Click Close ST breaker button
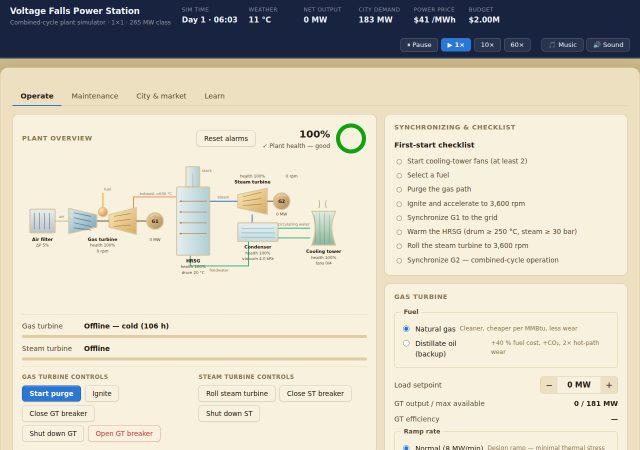Viewport: 640px width, 450px height. [x=315, y=394]
